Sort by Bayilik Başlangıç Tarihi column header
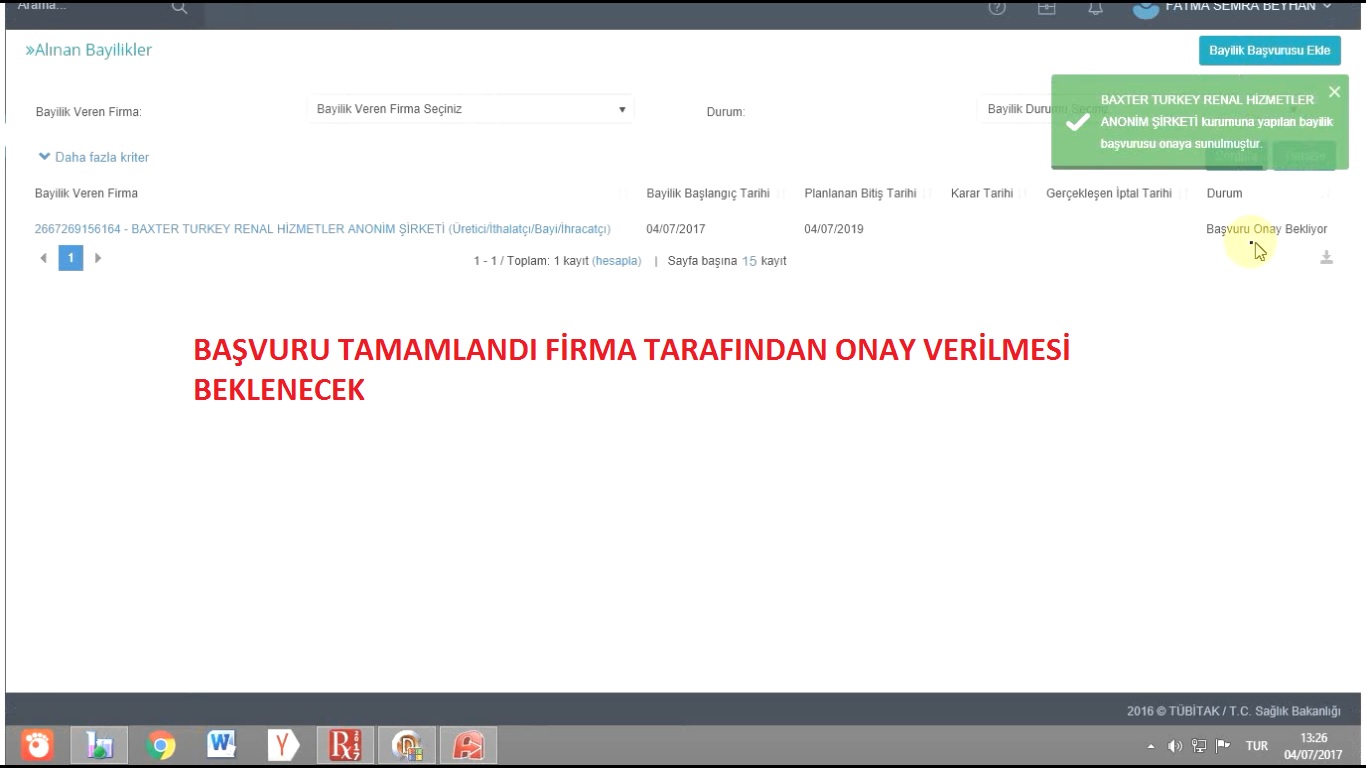Screen dimensions: 1366x768 [x=708, y=193]
